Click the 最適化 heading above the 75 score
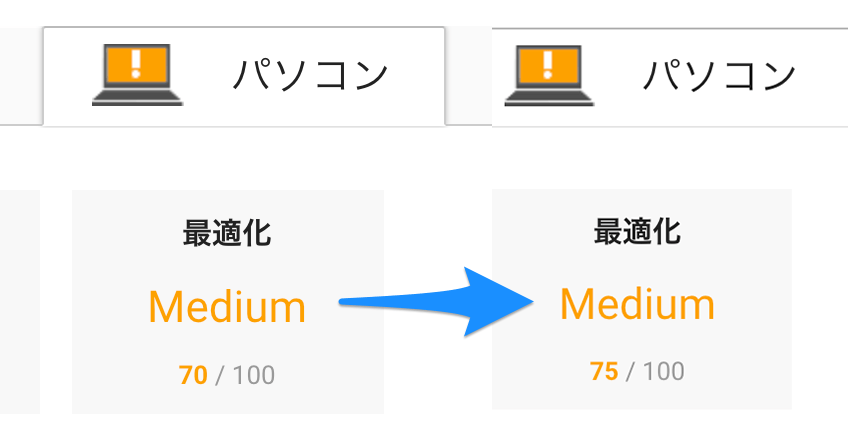The width and height of the screenshot is (848, 445). click(638, 232)
